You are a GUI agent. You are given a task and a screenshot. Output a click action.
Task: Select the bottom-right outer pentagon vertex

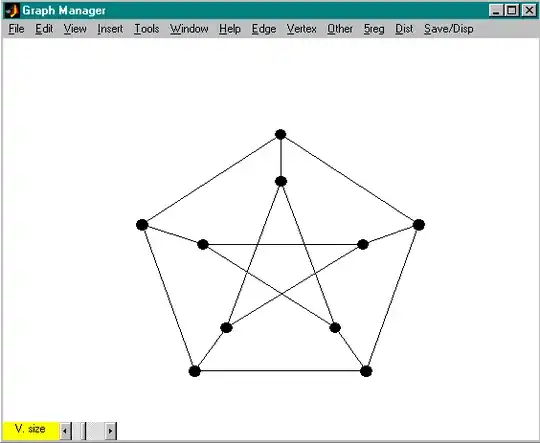(366, 371)
